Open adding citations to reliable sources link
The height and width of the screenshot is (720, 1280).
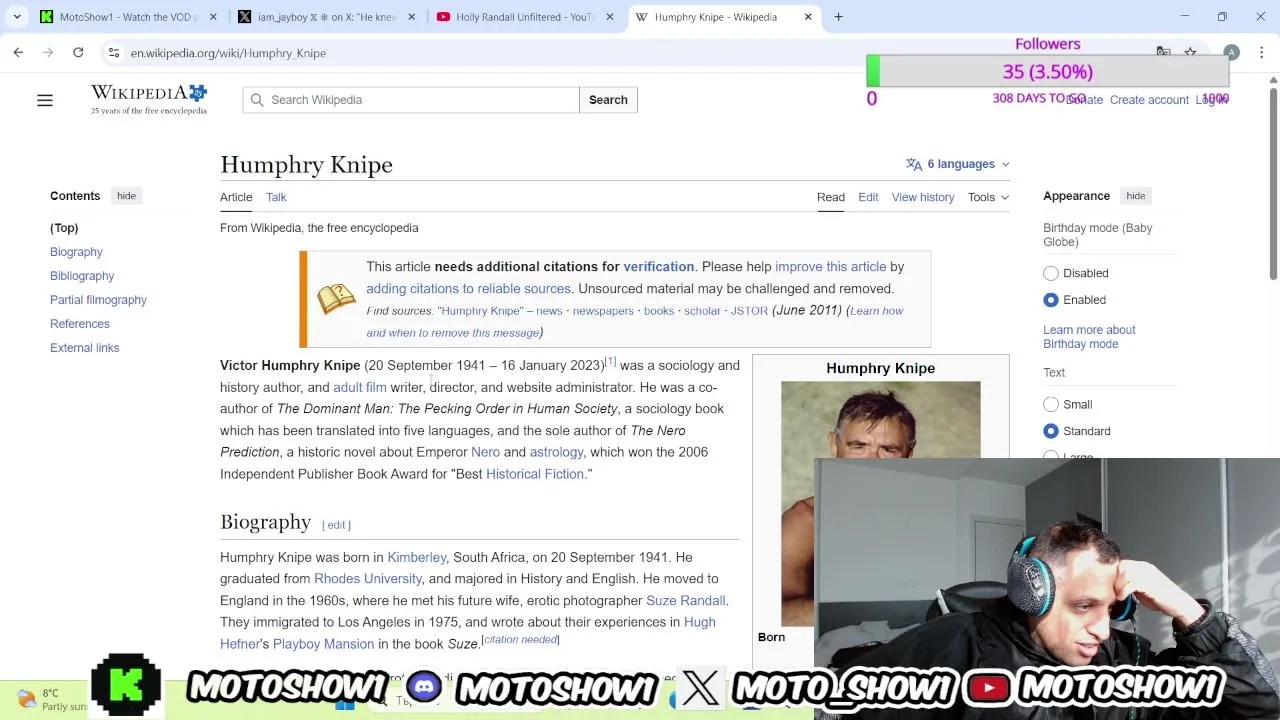click(x=468, y=289)
